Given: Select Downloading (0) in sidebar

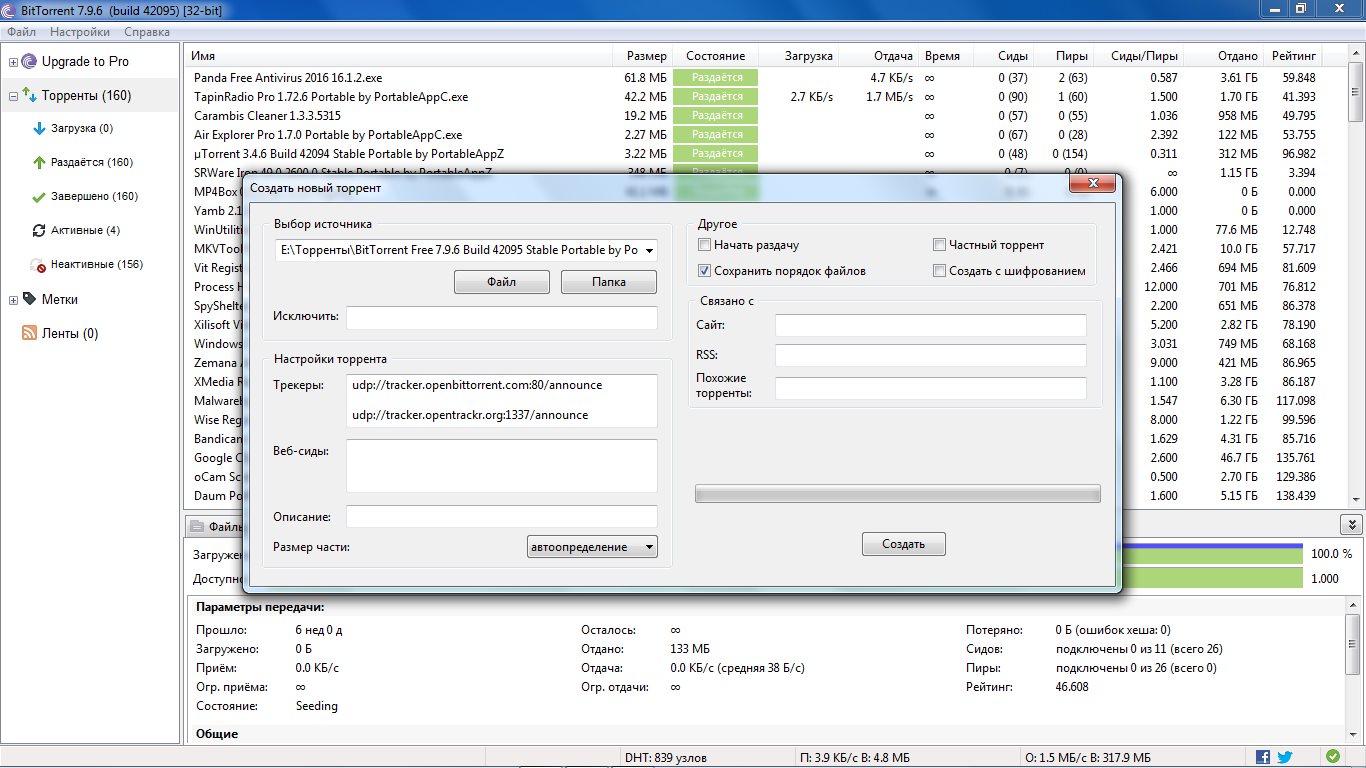Looking at the screenshot, I should (x=82, y=129).
